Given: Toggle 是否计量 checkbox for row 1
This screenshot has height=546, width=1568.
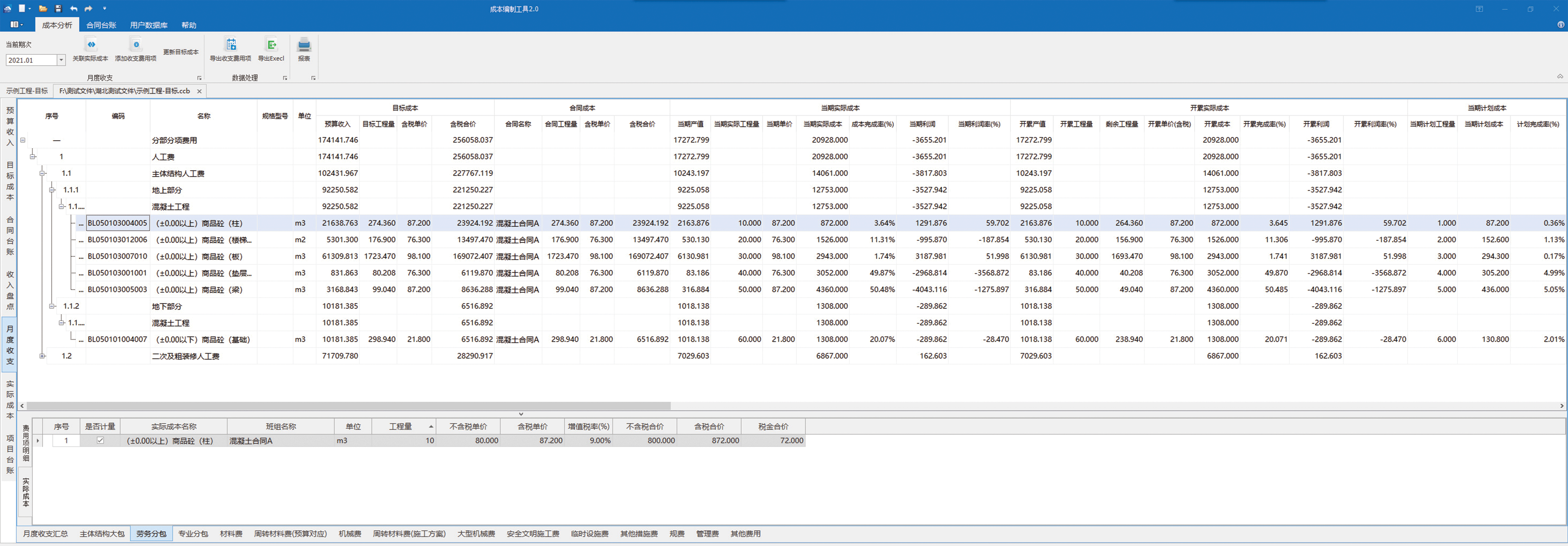Looking at the screenshot, I should point(100,440).
